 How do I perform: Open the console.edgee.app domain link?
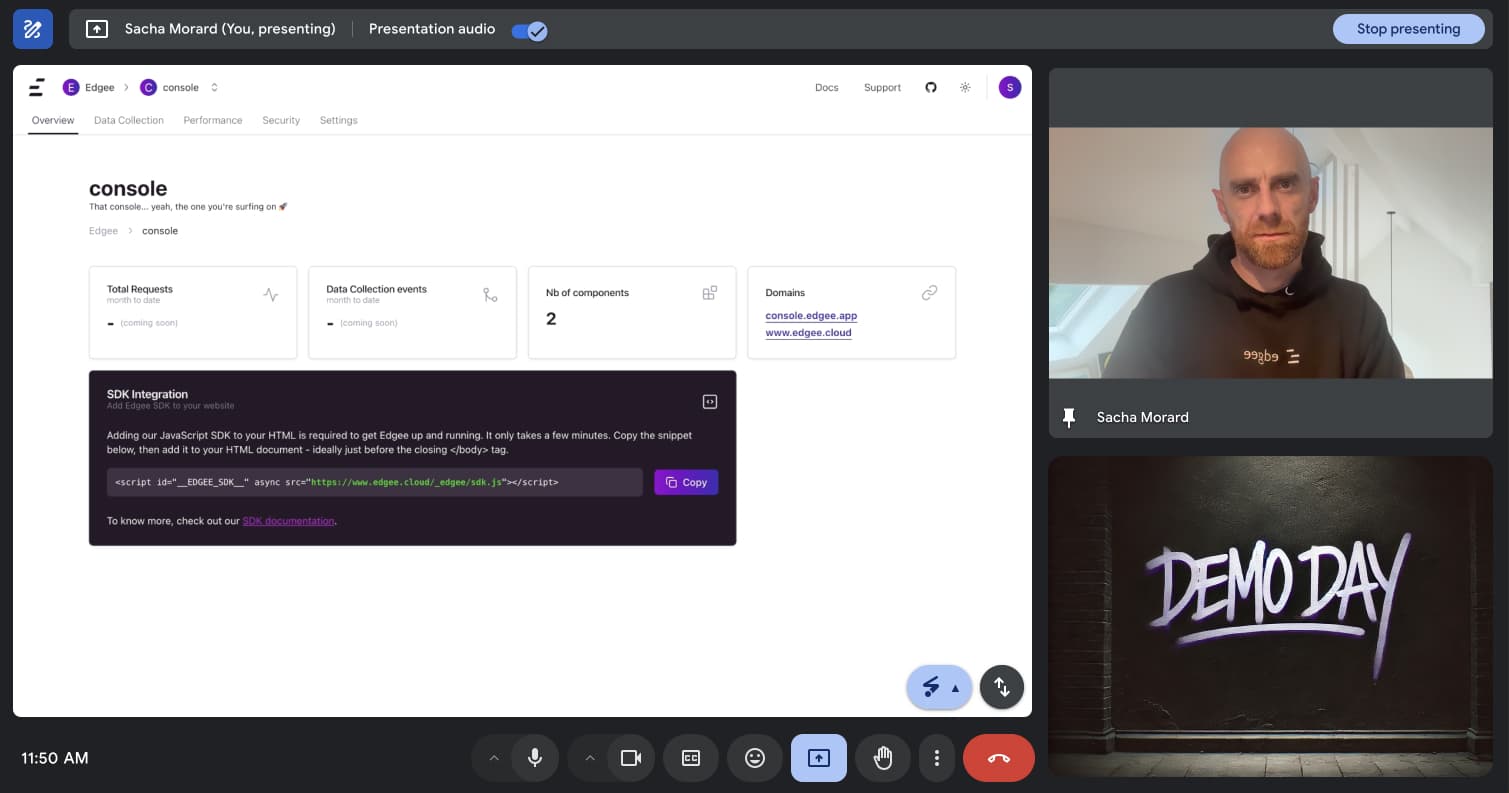tap(811, 316)
